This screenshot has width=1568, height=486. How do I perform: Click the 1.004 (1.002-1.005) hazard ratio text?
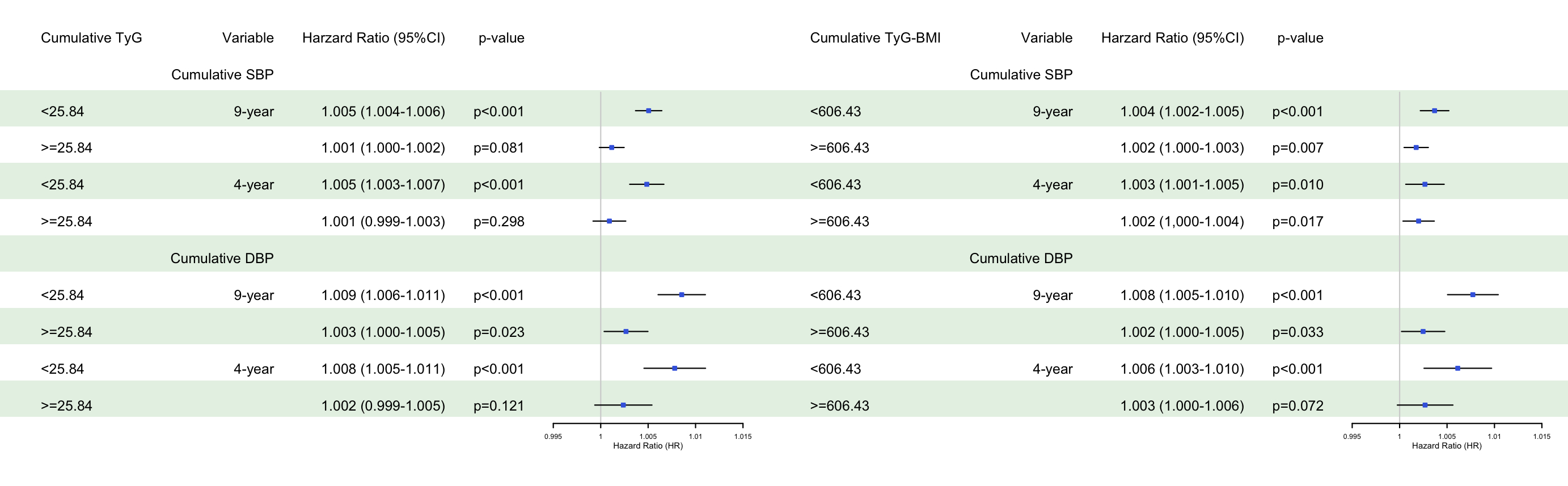click(1181, 112)
